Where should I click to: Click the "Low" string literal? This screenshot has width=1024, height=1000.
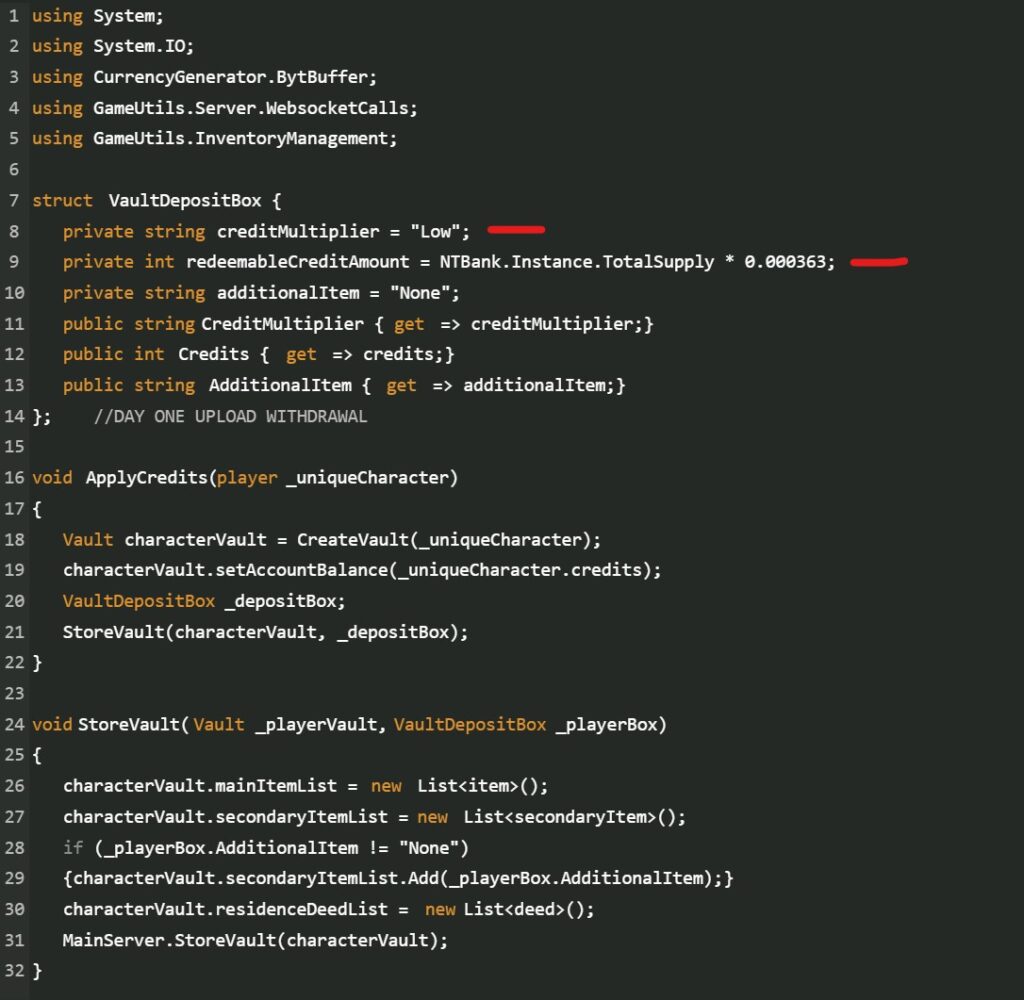tap(435, 231)
